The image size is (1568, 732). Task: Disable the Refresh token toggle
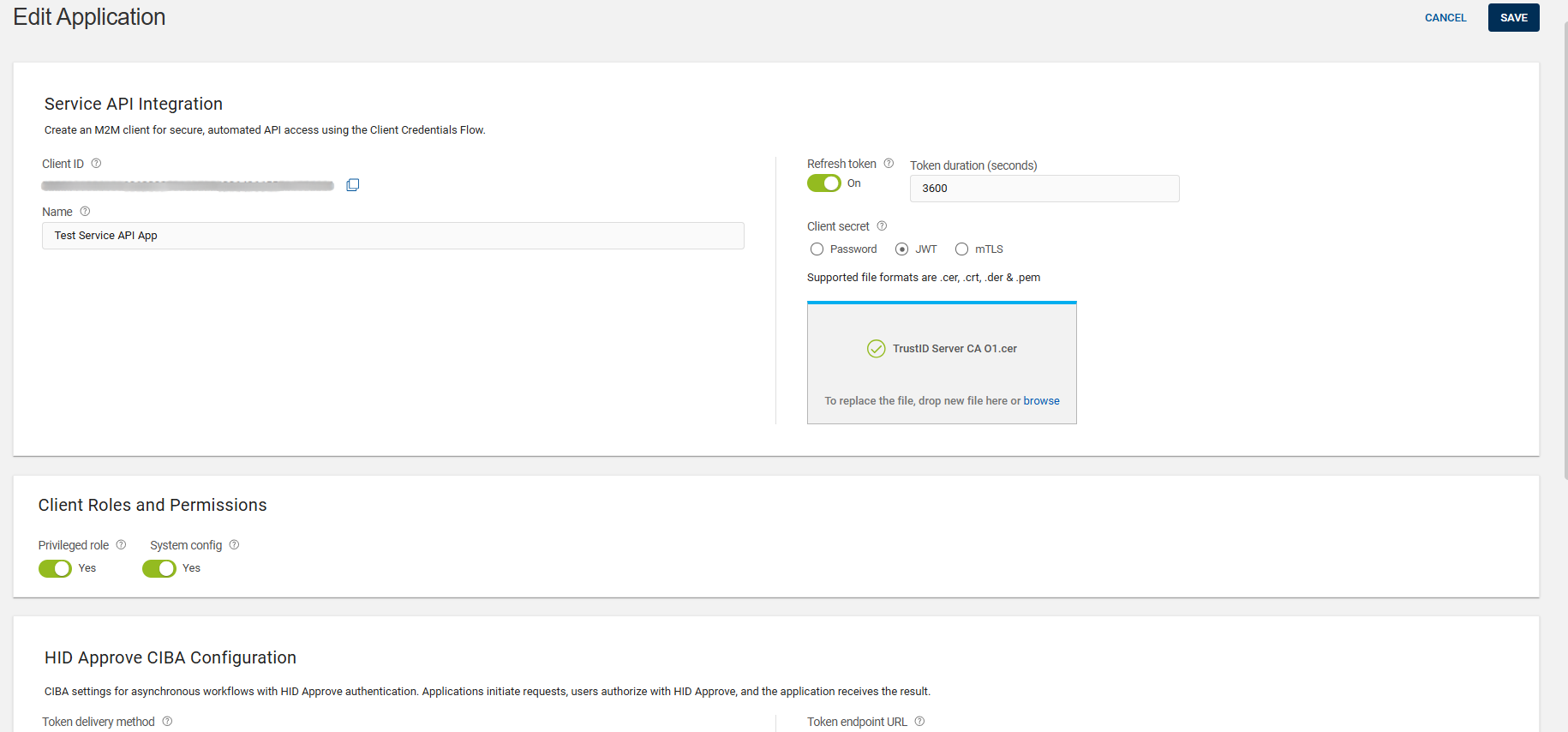824,183
